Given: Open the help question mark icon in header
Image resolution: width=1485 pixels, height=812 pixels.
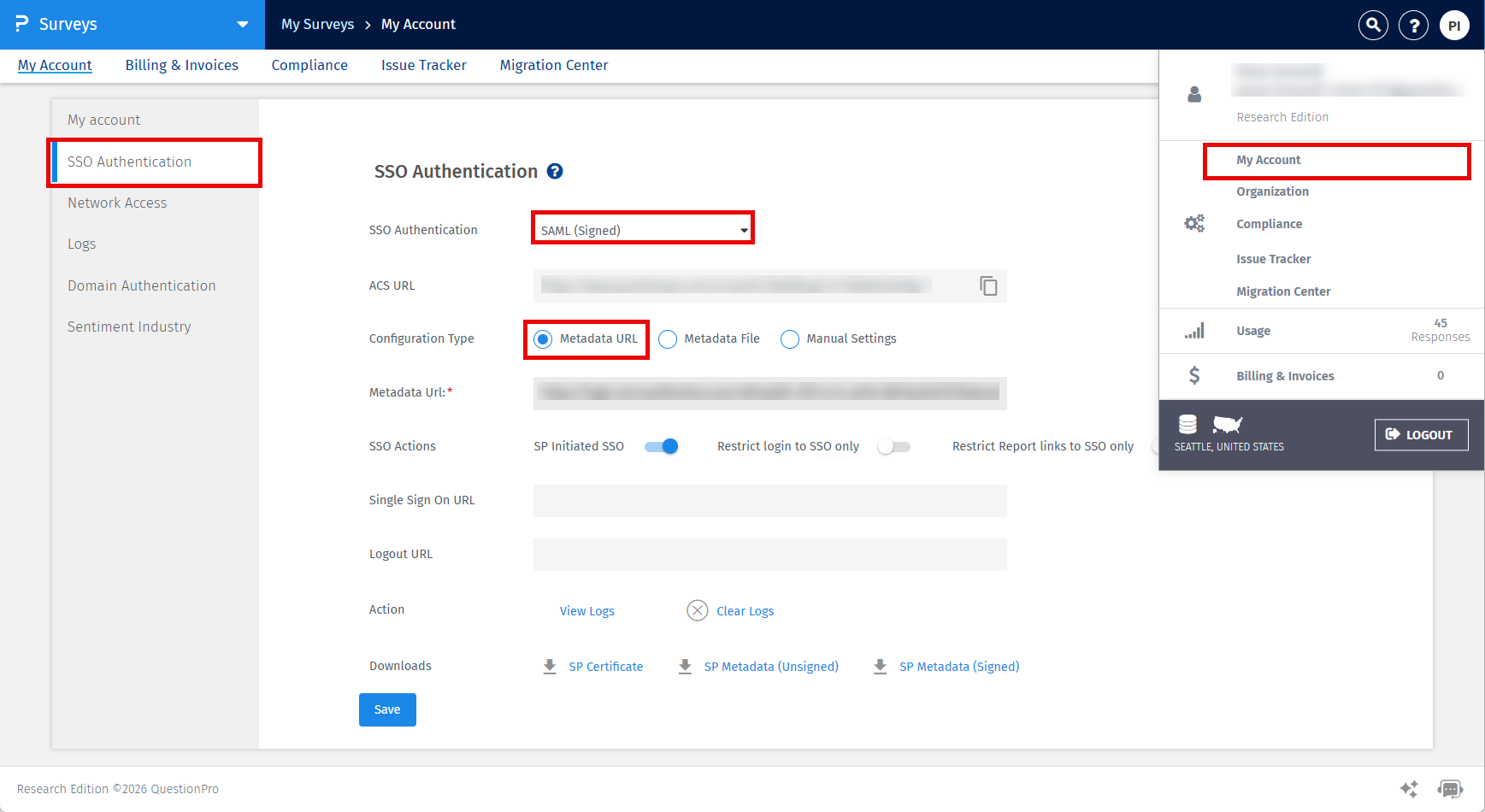Looking at the screenshot, I should pyautogui.click(x=1414, y=26).
